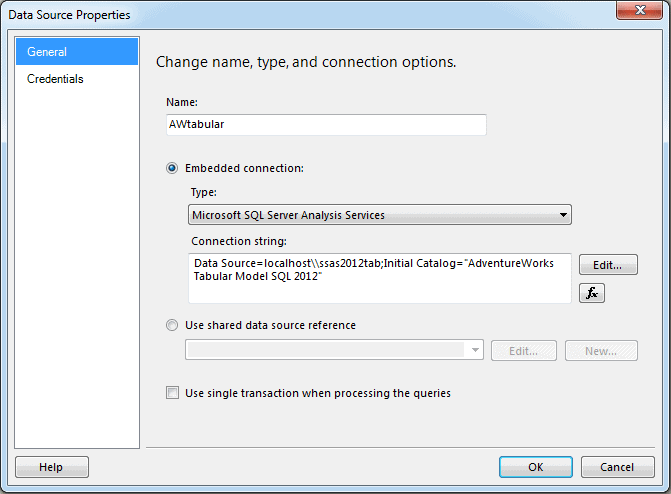This screenshot has width=671, height=494.
Task: Open the fx expression editor button
Action: coord(591,293)
